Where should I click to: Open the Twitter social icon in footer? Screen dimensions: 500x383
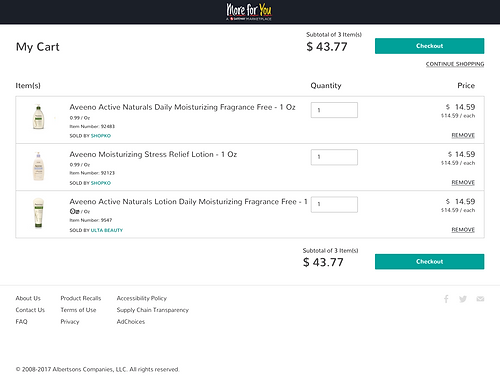tap(463, 299)
